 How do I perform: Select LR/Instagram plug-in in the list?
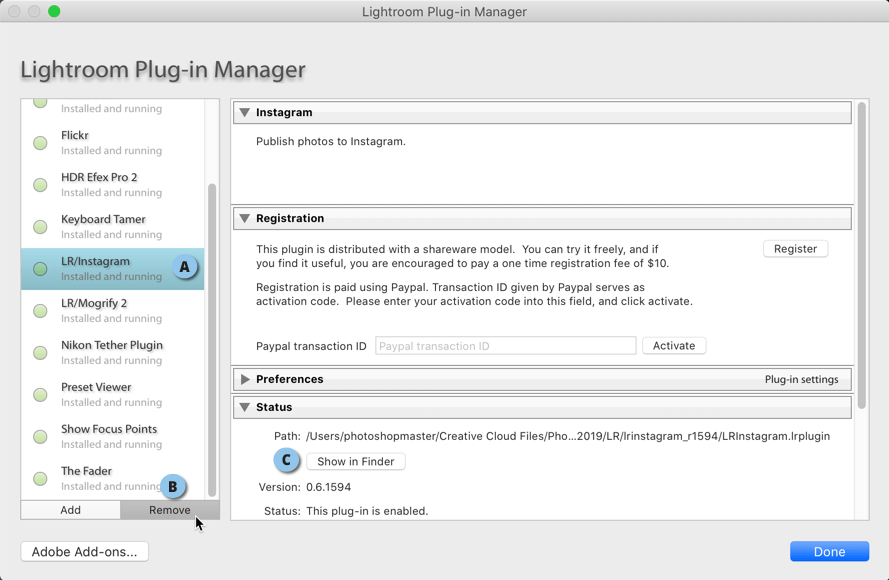[x=112, y=269]
